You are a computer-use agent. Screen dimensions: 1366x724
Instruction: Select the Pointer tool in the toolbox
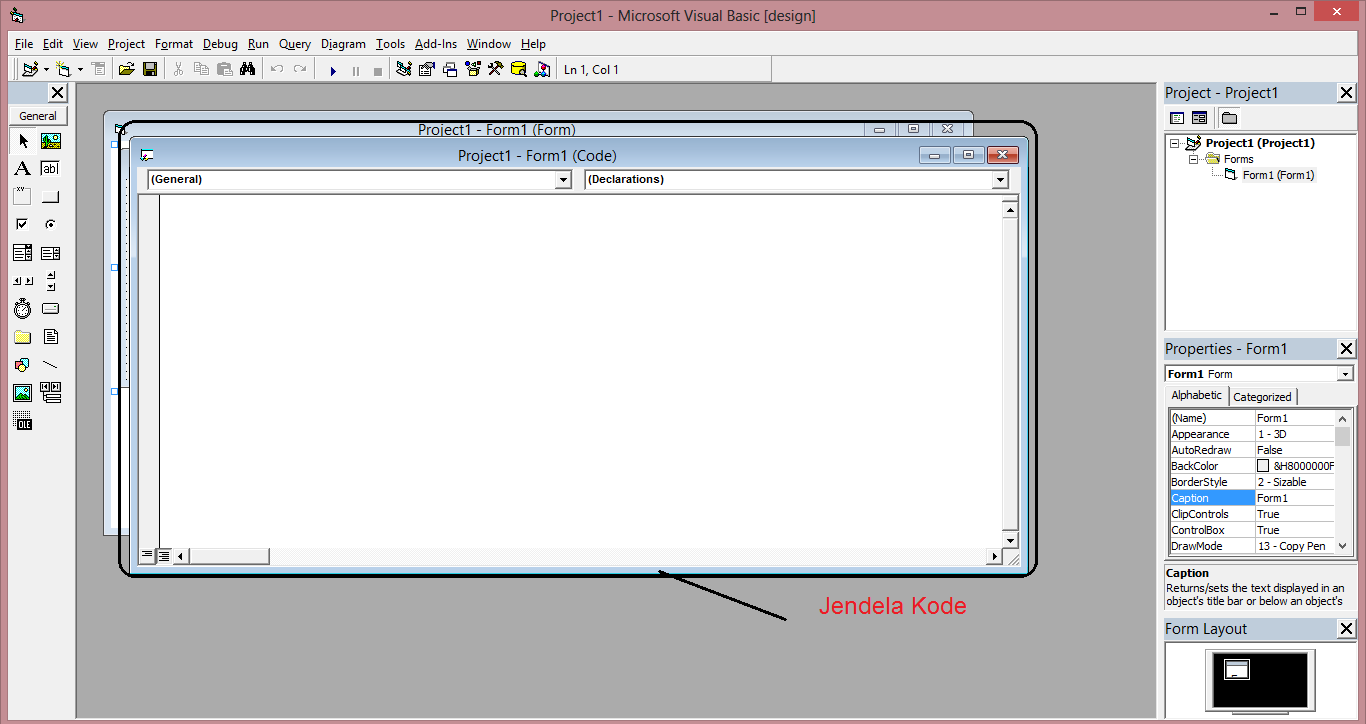pyautogui.click(x=22, y=140)
